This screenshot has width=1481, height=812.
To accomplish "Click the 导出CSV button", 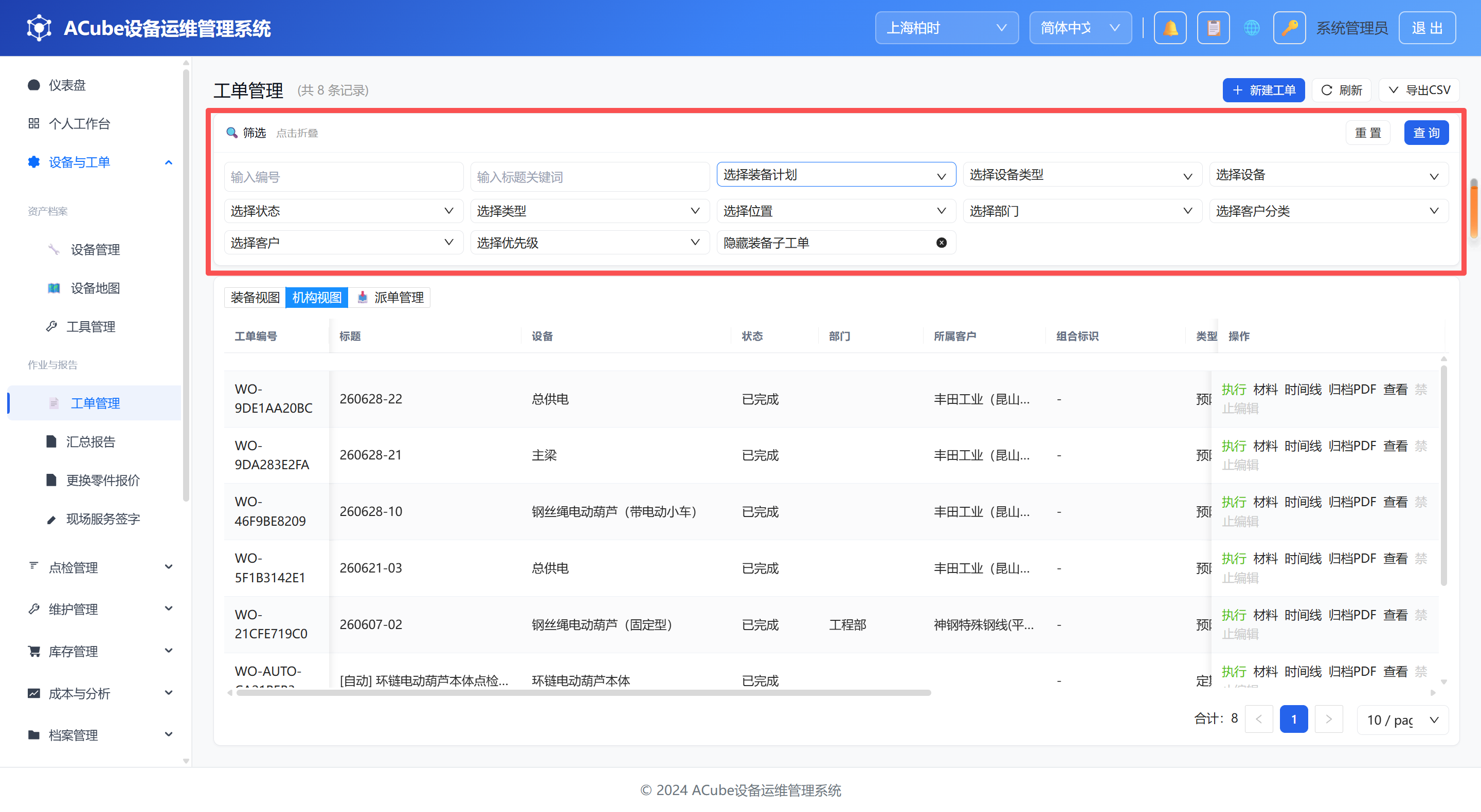I will 1419,90.
